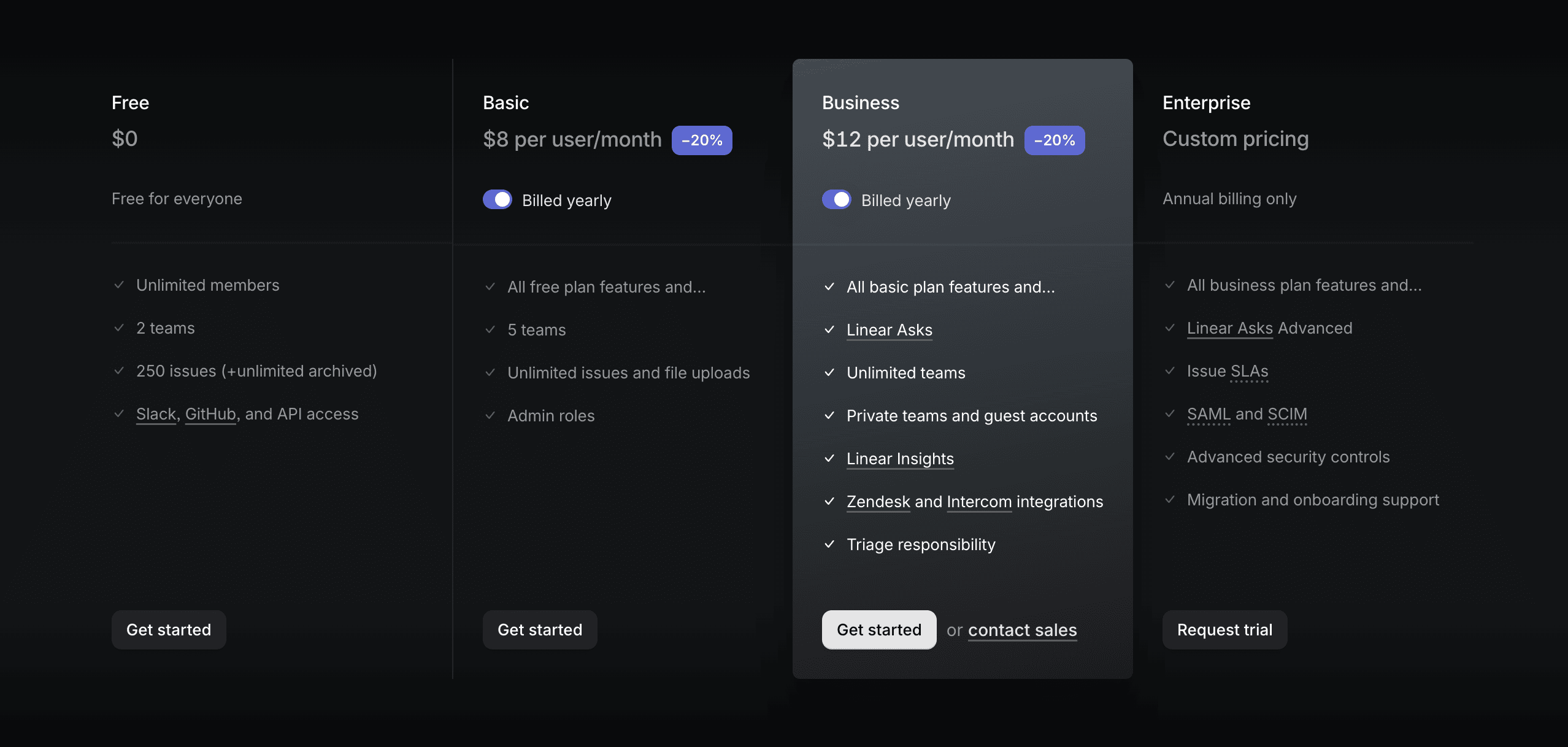The width and height of the screenshot is (1568, 747).
Task: Open Linear Asks in Business features
Action: 889,331
